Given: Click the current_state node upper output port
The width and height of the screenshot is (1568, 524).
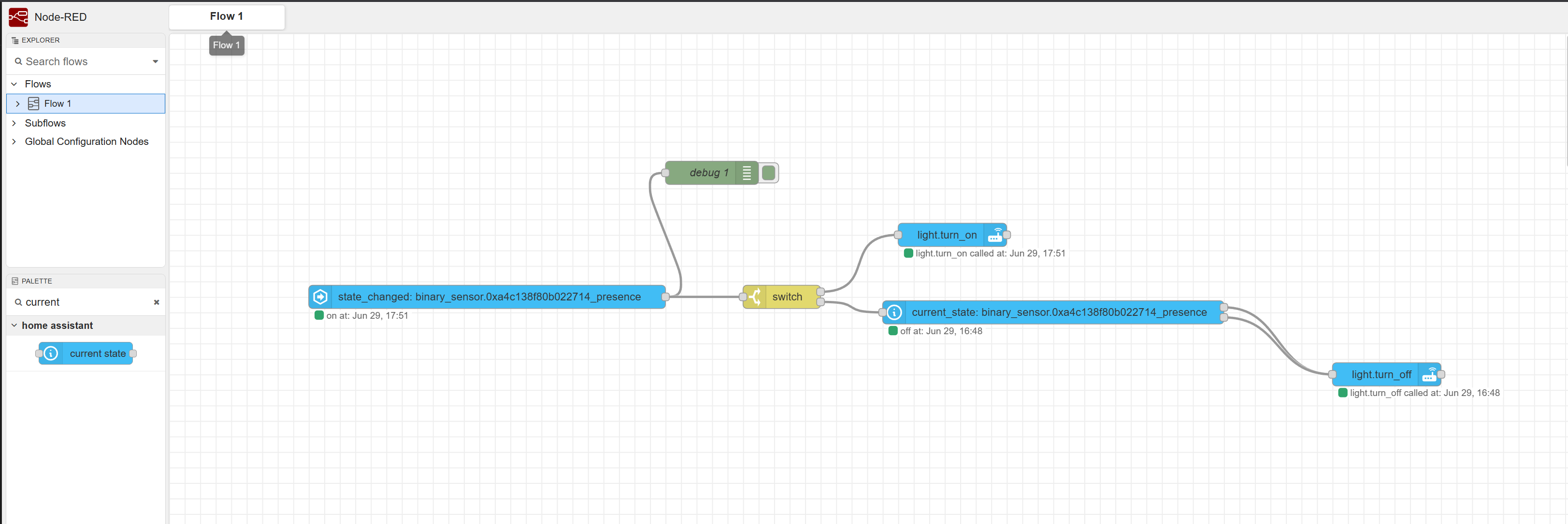Looking at the screenshot, I should coord(1224,307).
